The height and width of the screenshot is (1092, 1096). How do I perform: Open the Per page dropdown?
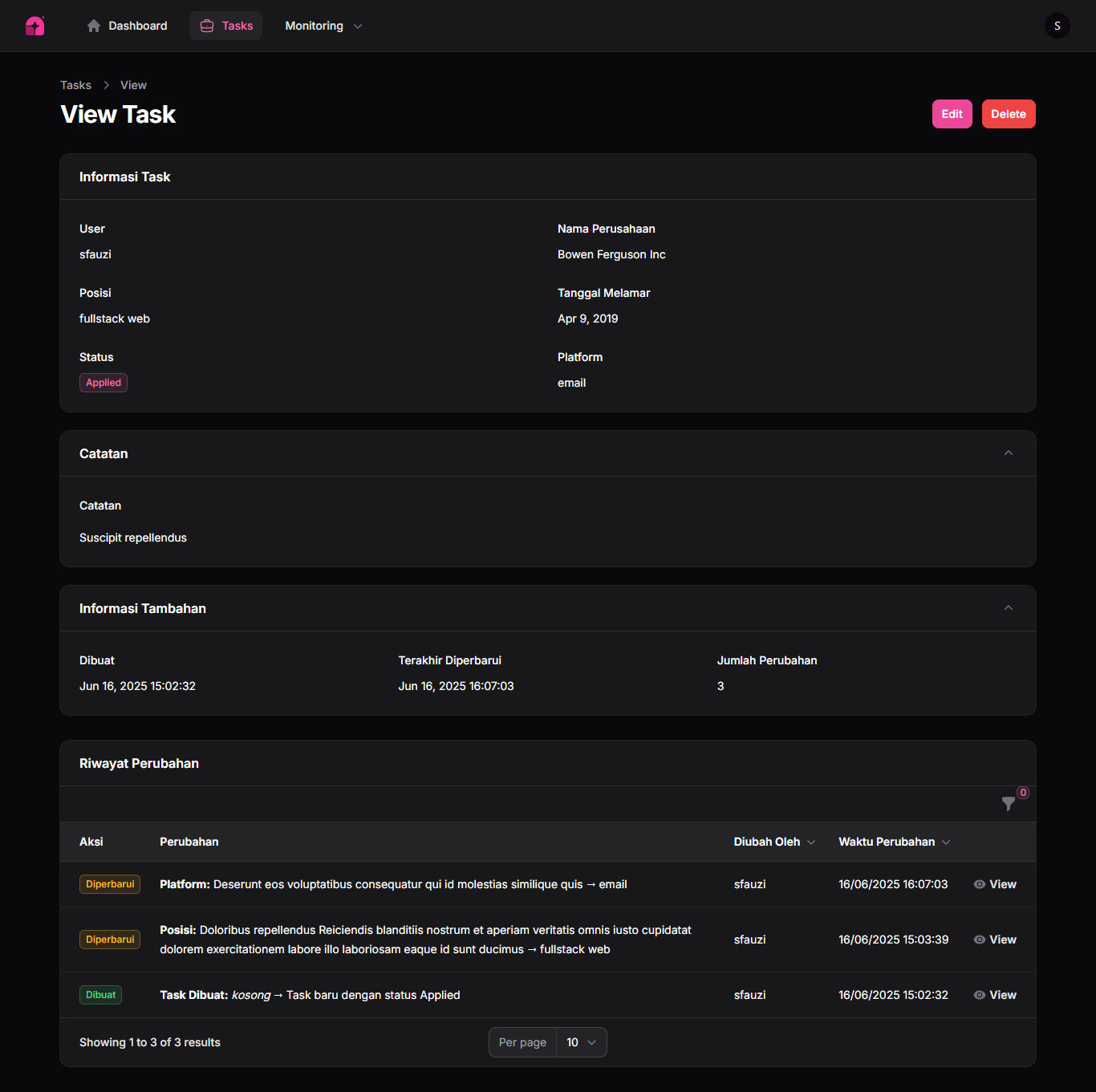coord(581,1042)
